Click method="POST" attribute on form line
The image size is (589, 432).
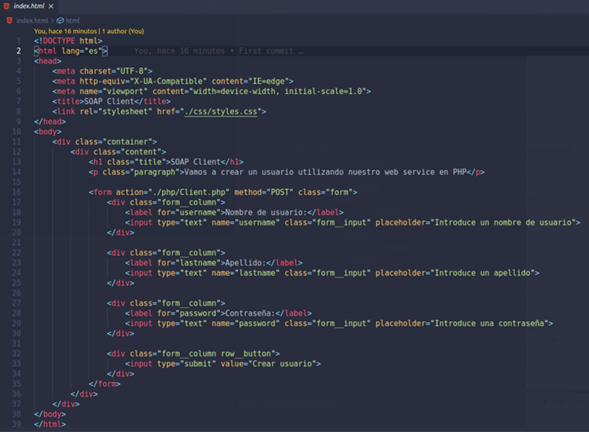[264, 192]
